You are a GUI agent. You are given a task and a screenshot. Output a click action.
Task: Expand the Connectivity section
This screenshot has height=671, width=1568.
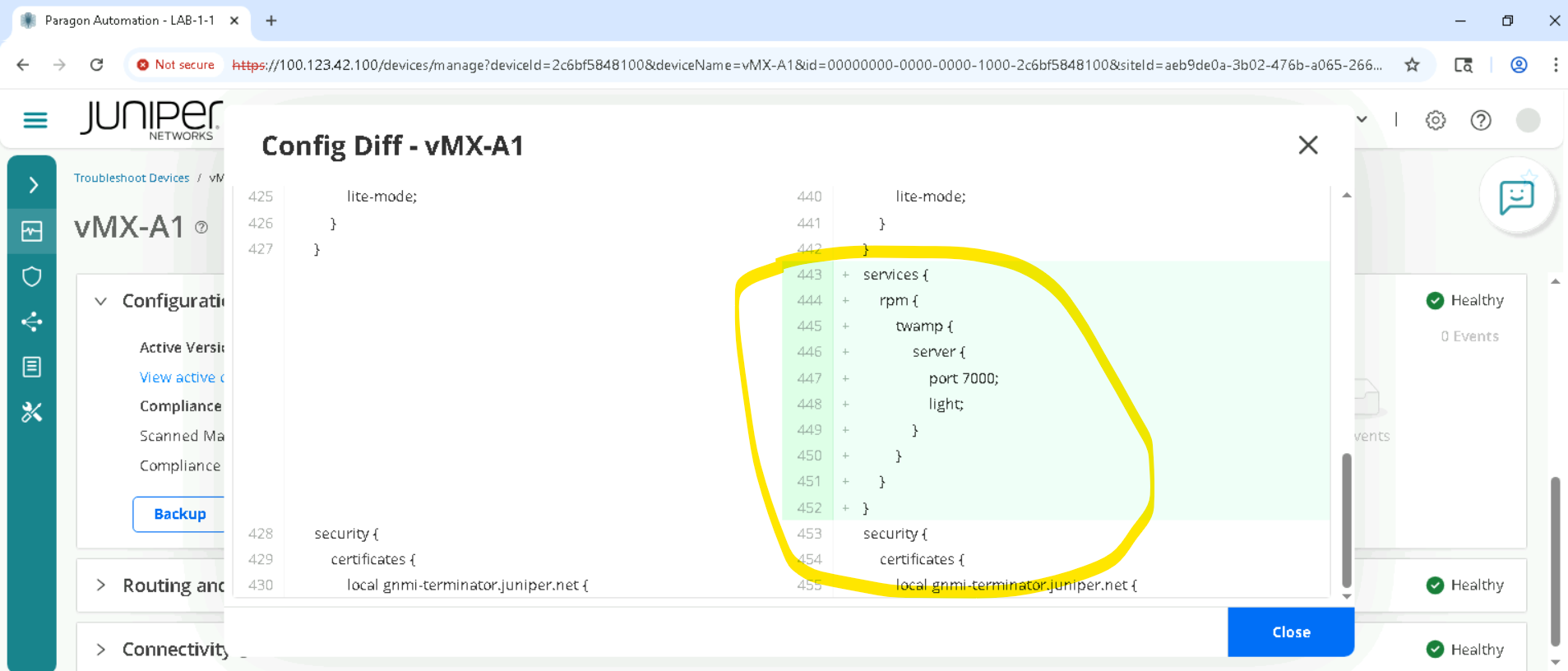click(x=100, y=650)
